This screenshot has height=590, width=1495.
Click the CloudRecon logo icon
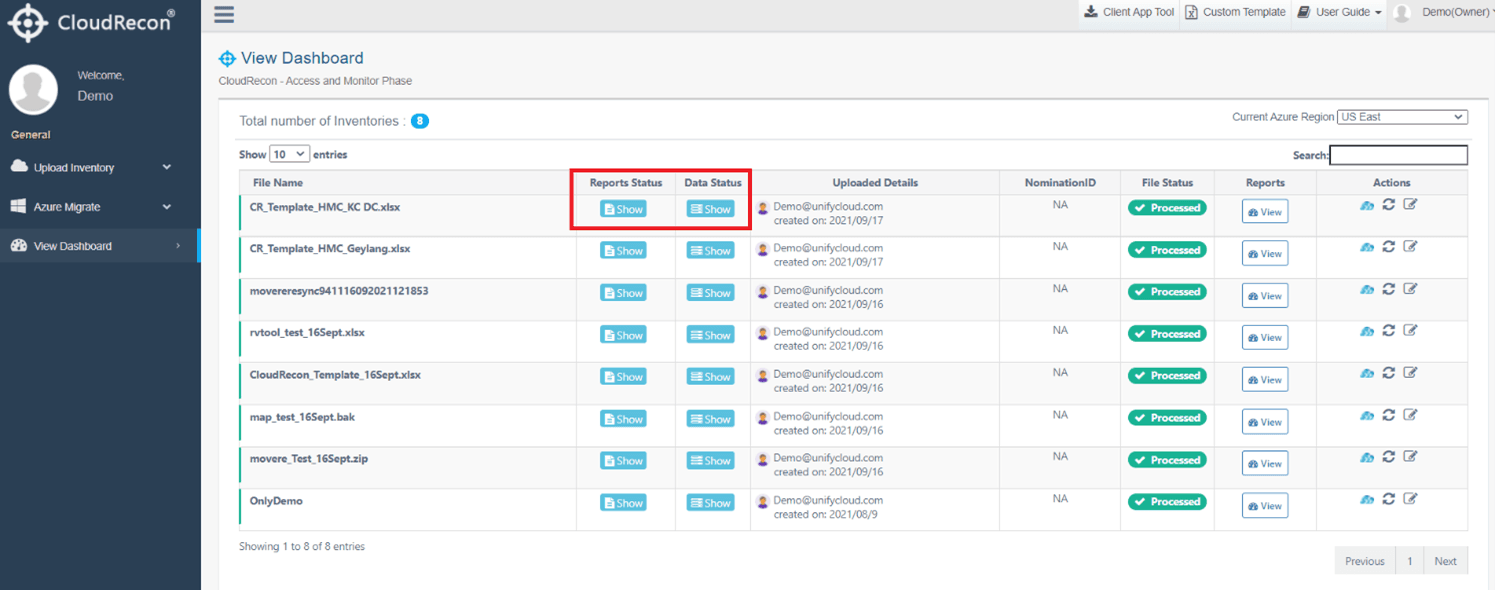pyautogui.click(x=28, y=22)
